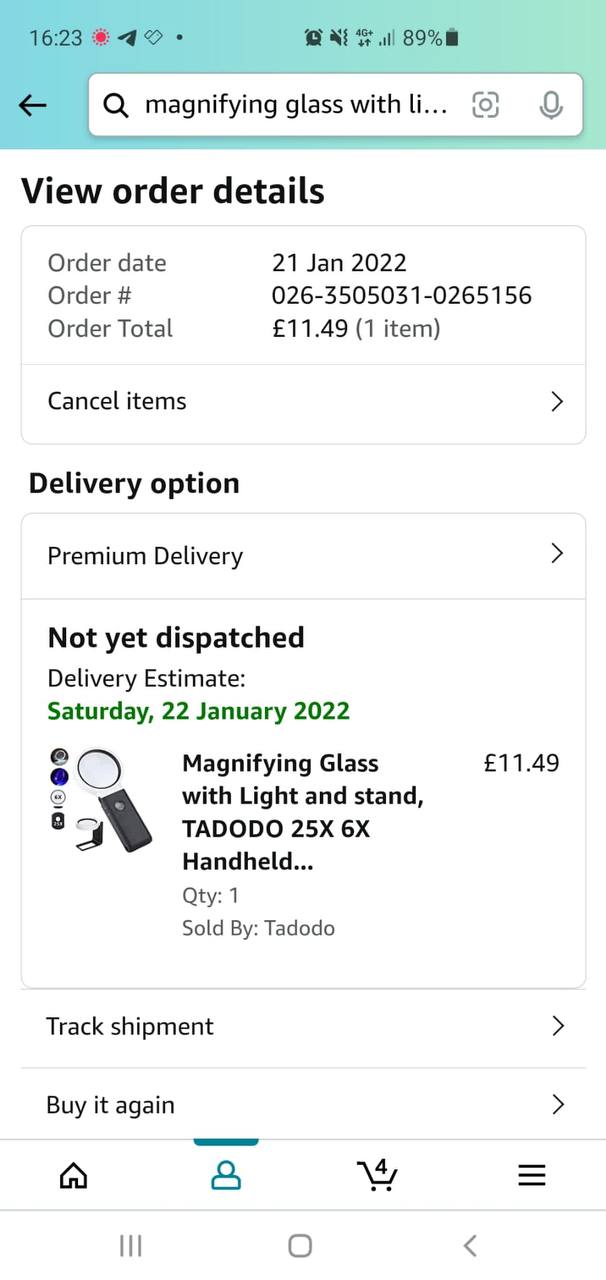Screen dimensions: 606x1280
Task: Tap Android home navigation button
Action: tap(300, 1245)
